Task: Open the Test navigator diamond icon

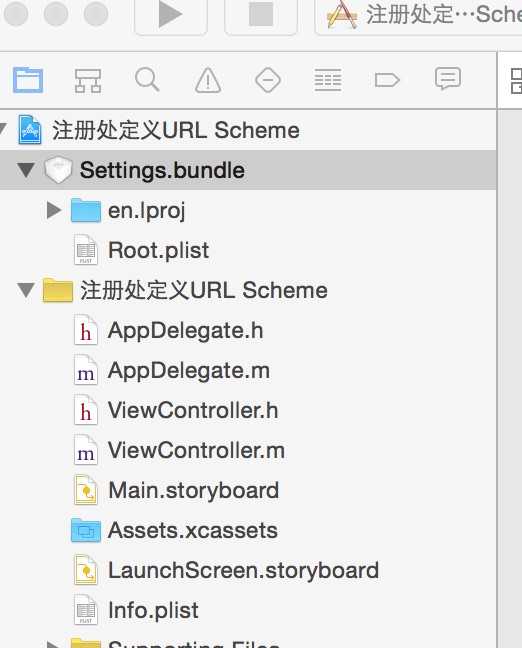Action: [268, 80]
